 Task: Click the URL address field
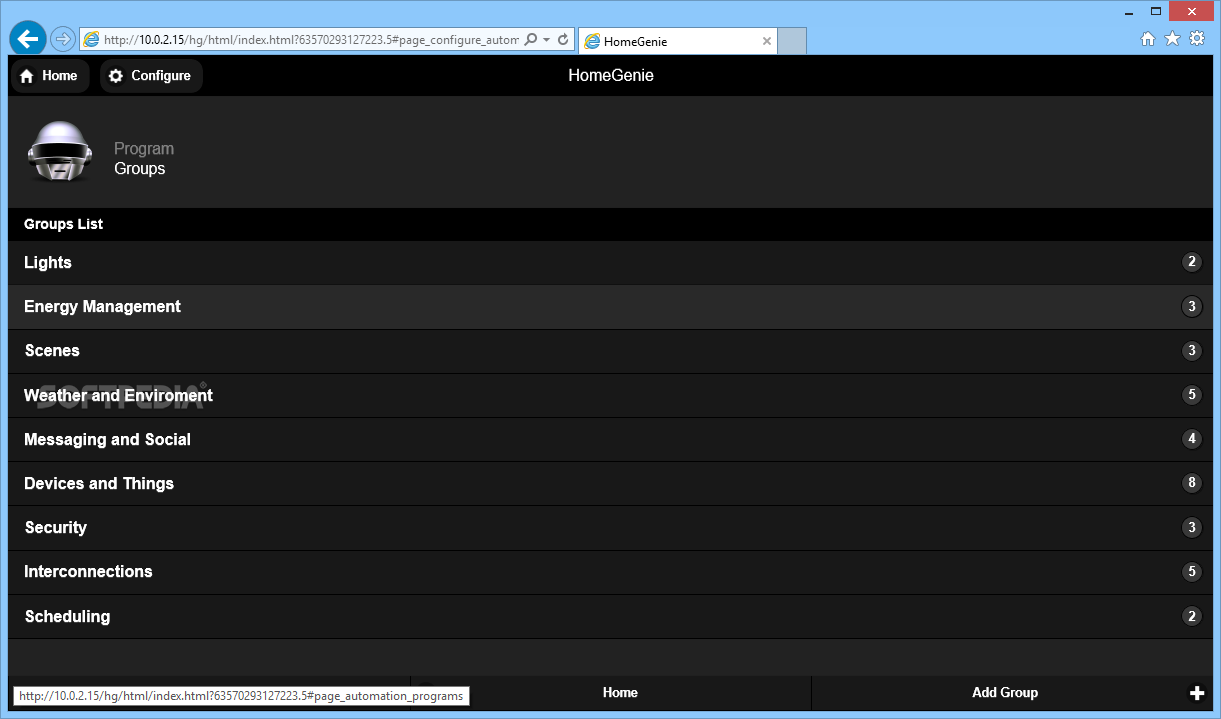coord(310,40)
